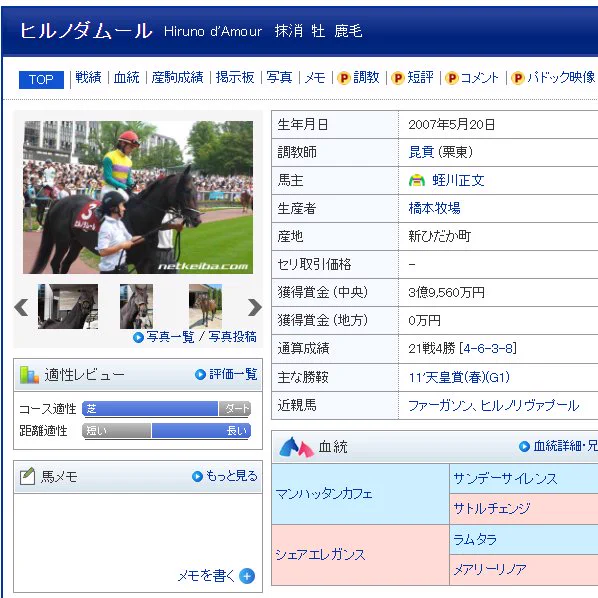Click the premium P icon beside コメント
The height and width of the screenshot is (598, 598).
(x=452, y=78)
